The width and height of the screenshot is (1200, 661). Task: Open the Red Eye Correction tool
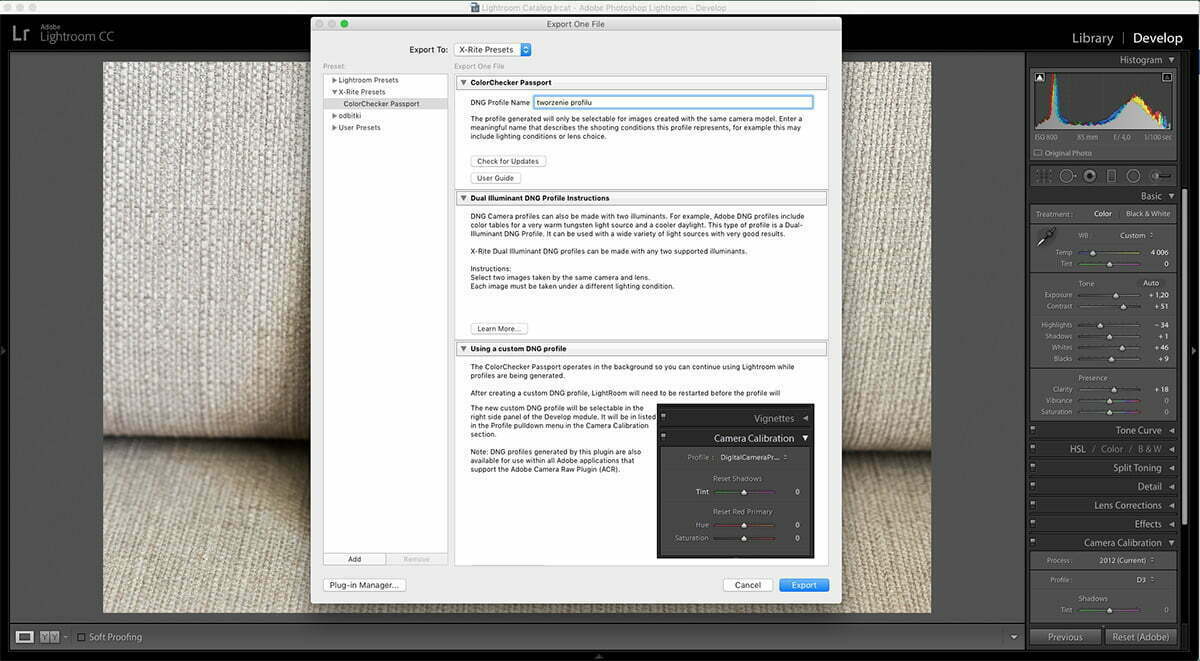point(1090,175)
